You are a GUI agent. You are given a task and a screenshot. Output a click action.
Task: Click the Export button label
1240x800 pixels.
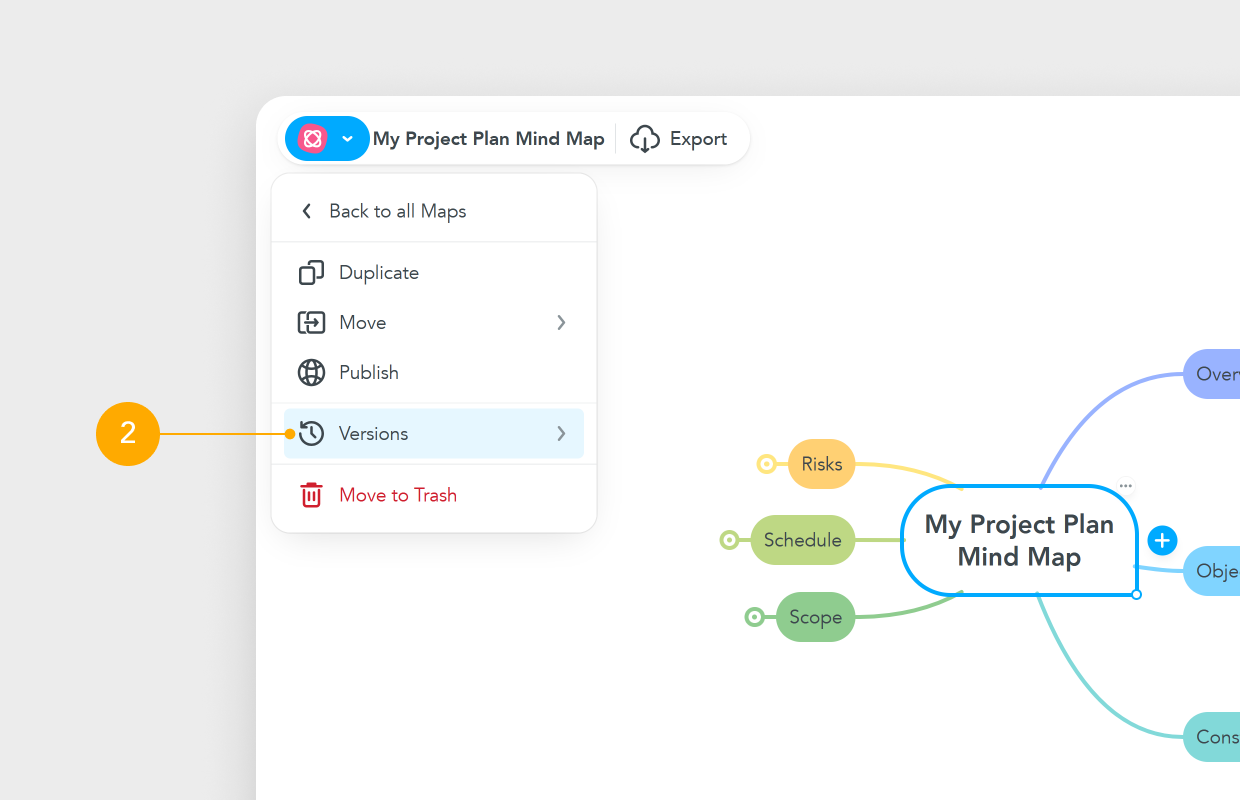tap(698, 139)
